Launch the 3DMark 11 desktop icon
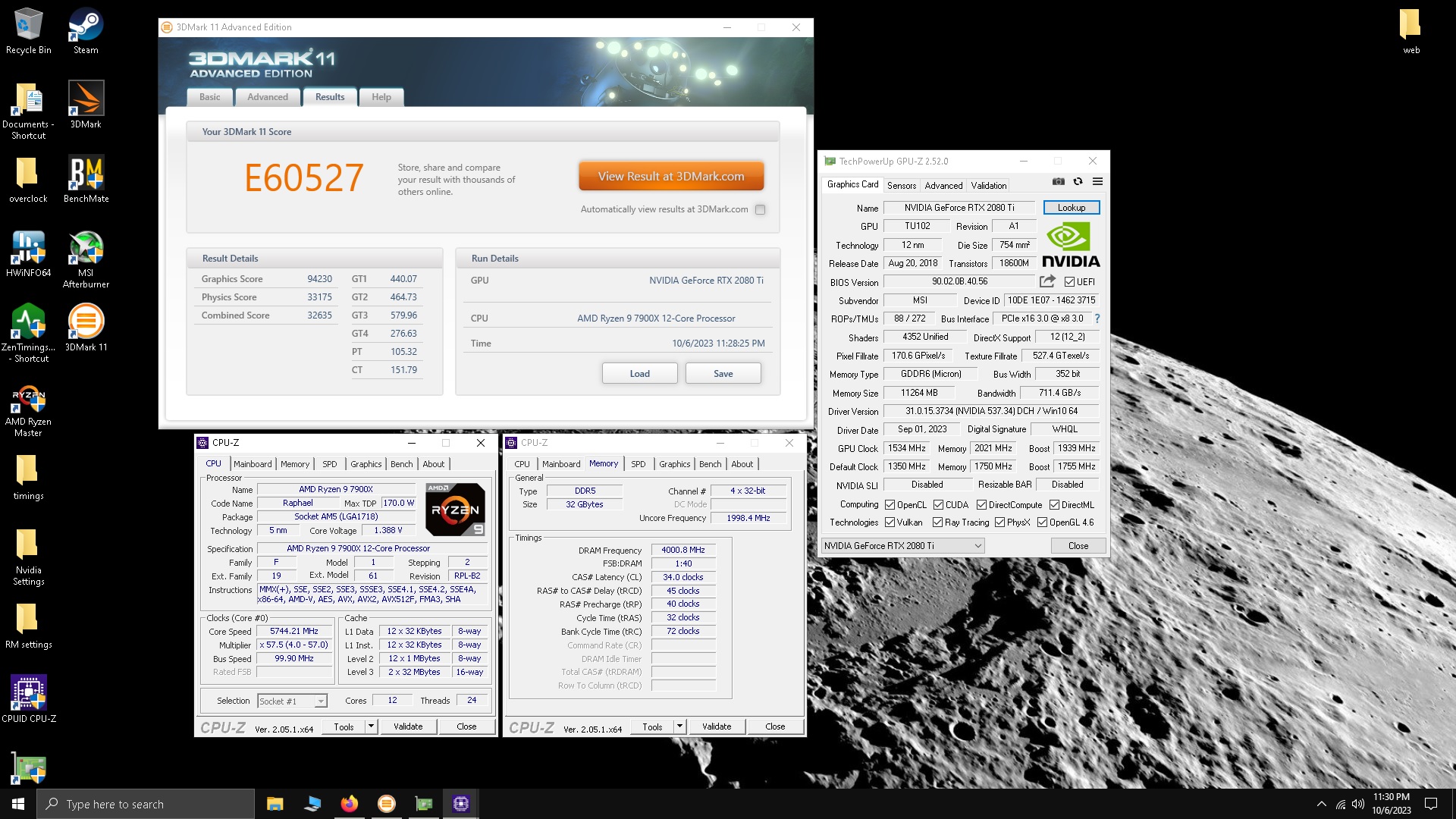This screenshot has height=819, width=1456. coord(86,328)
